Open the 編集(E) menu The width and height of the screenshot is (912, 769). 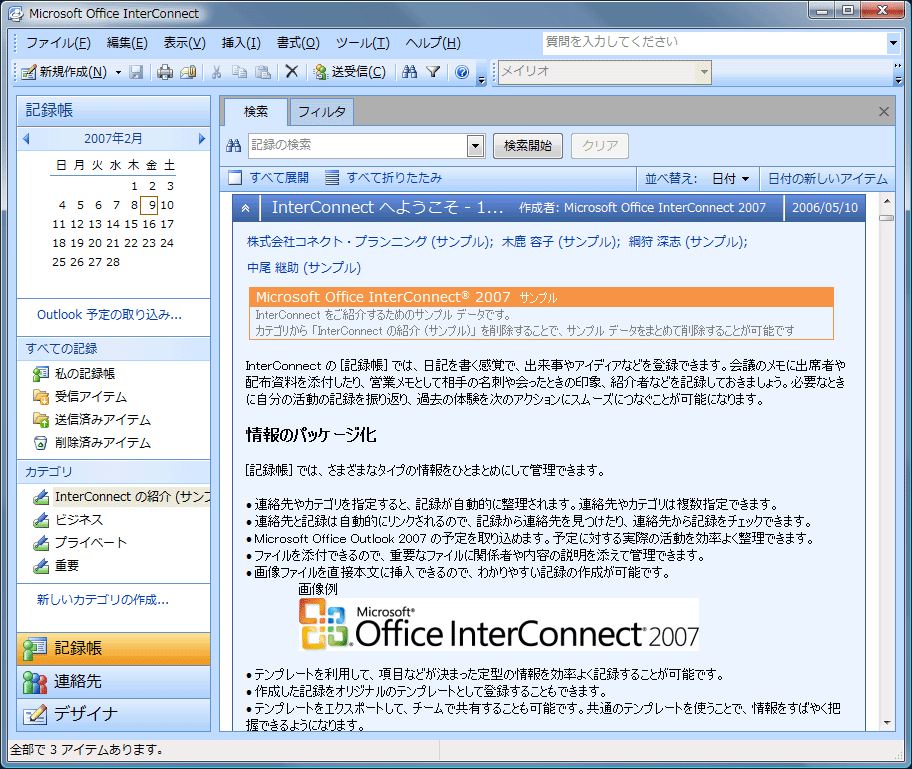127,43
